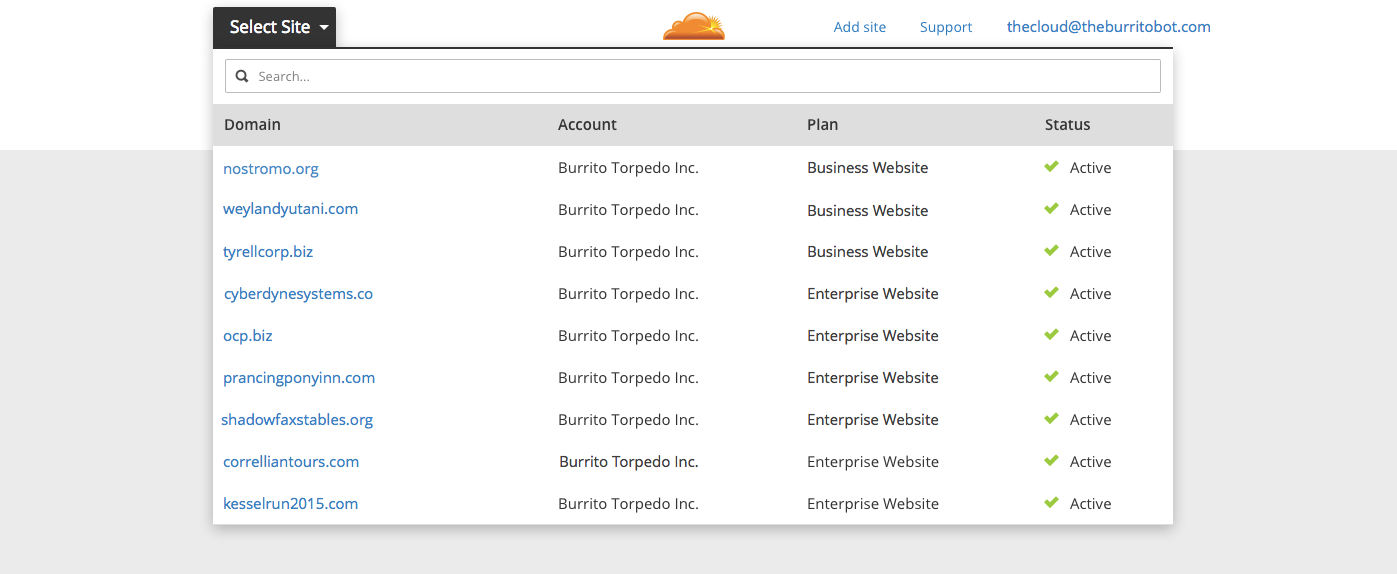Choose the prancingponyinn.com site

(299, 378)
